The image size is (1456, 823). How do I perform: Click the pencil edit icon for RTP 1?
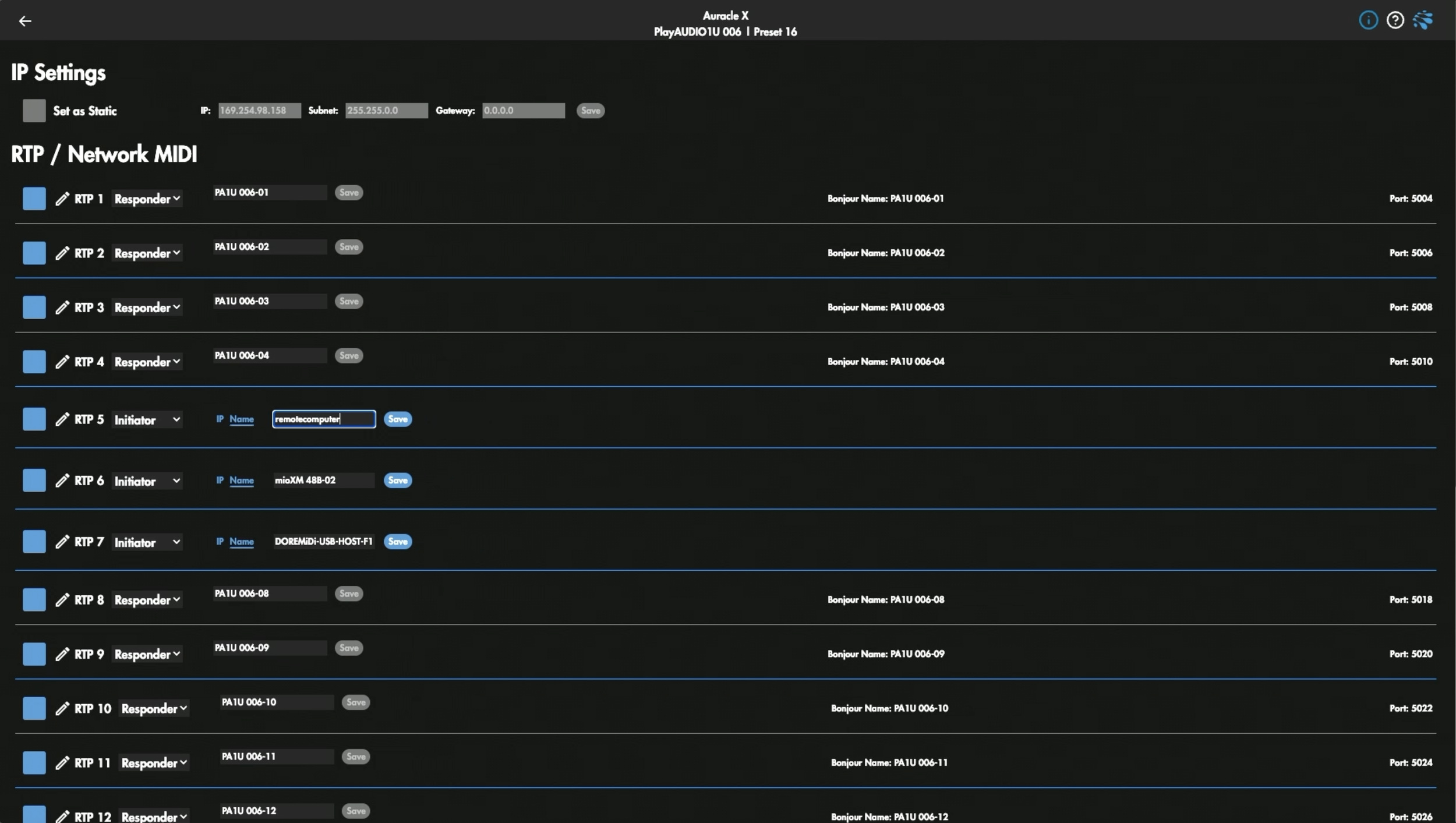click(62, 199)
